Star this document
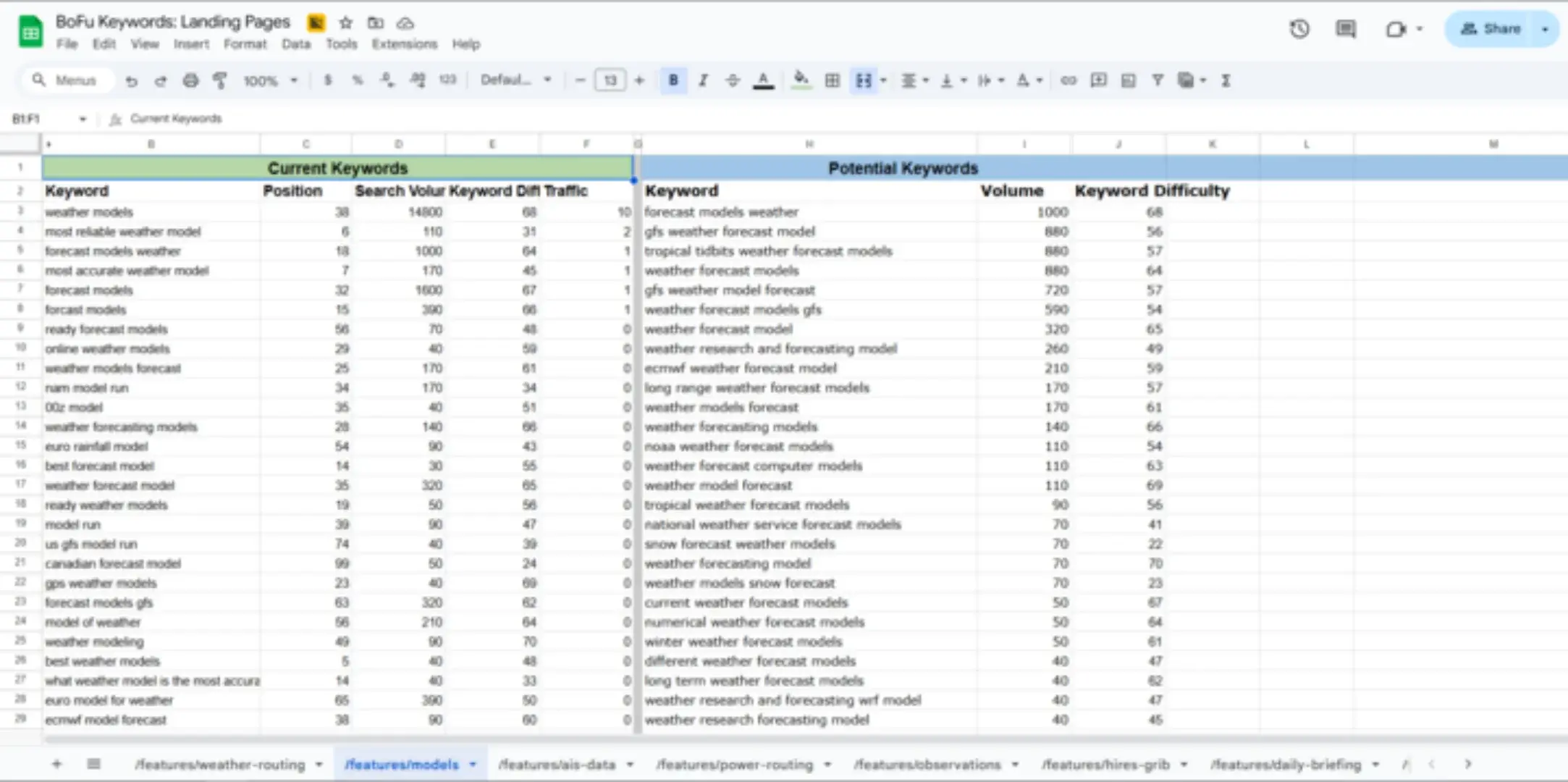This screenshot has width=1568, height=782. click(345, 22)
